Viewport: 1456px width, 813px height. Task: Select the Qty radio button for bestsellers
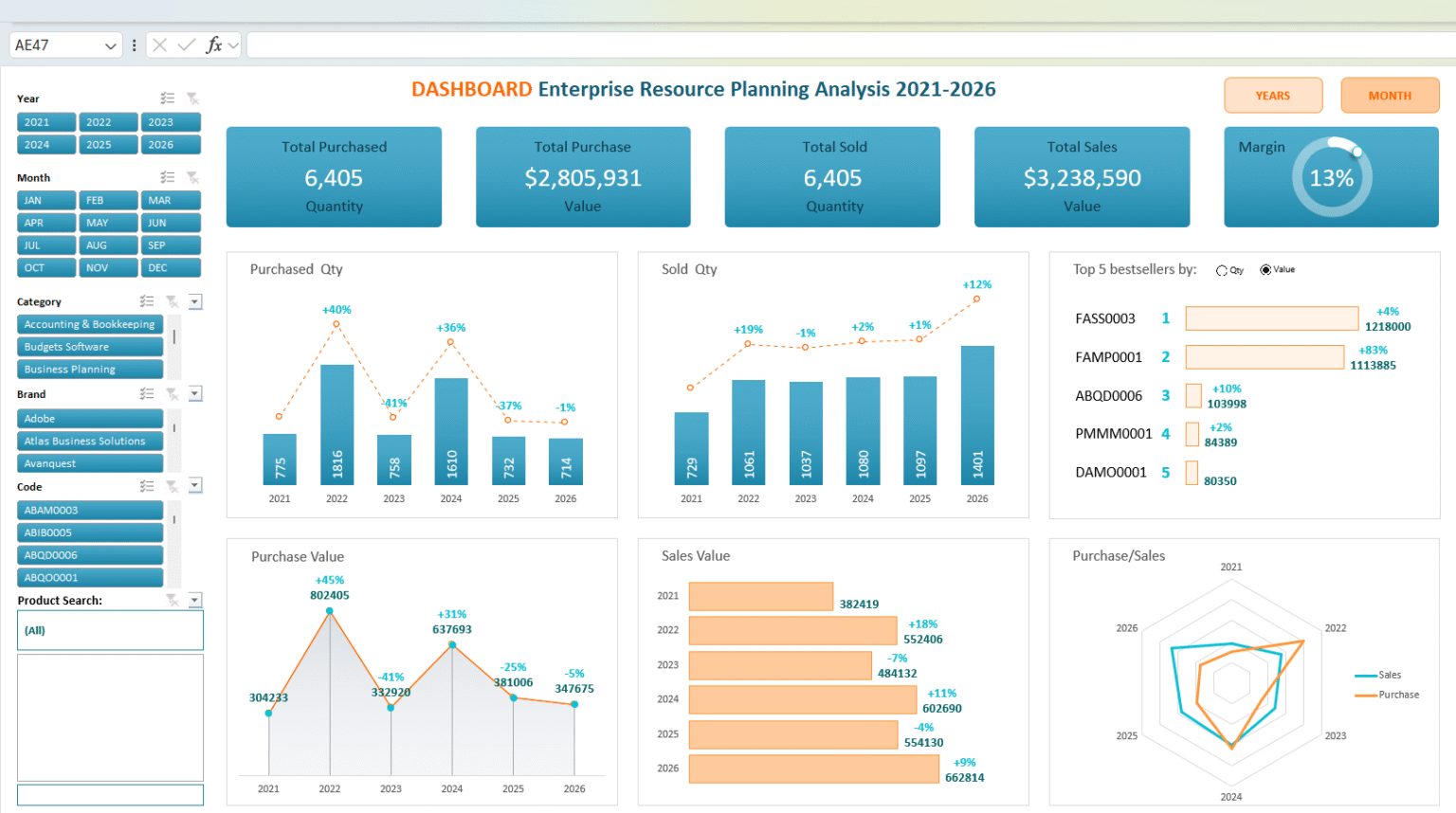(x=1222, y=270)
